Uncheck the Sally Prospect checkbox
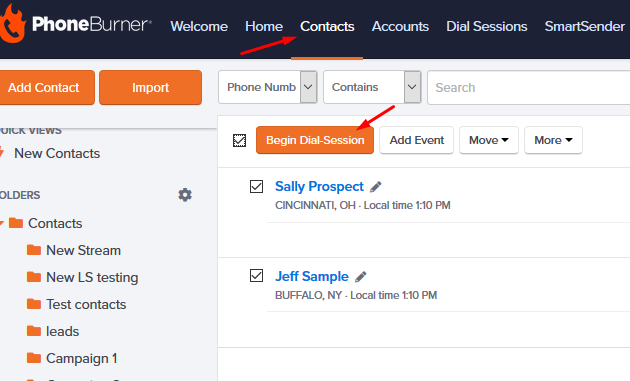Image resolution: width=630 pixels, height=381 pixels. coord(256,186)
